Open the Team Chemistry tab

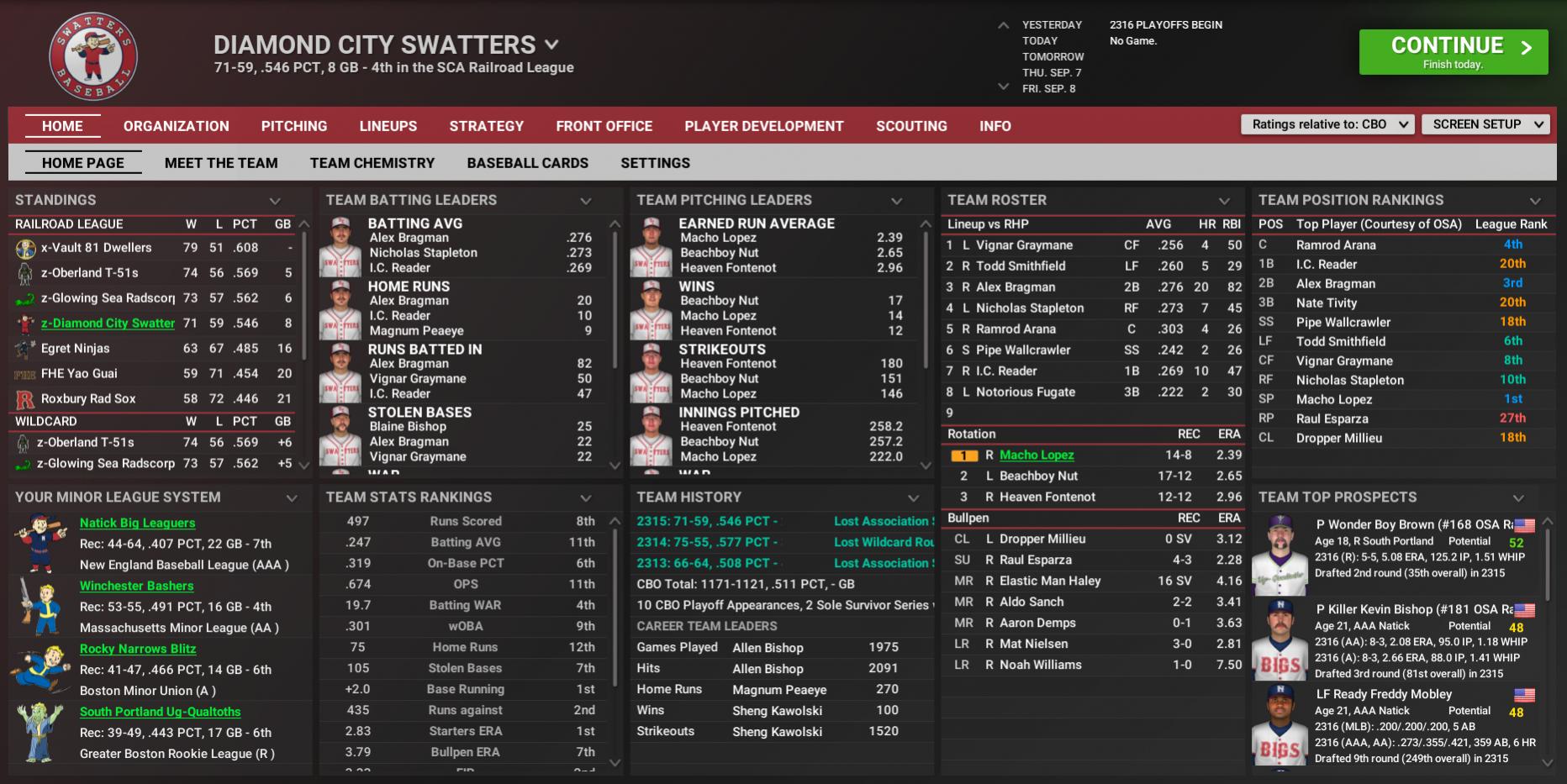[x=372, y=163]
